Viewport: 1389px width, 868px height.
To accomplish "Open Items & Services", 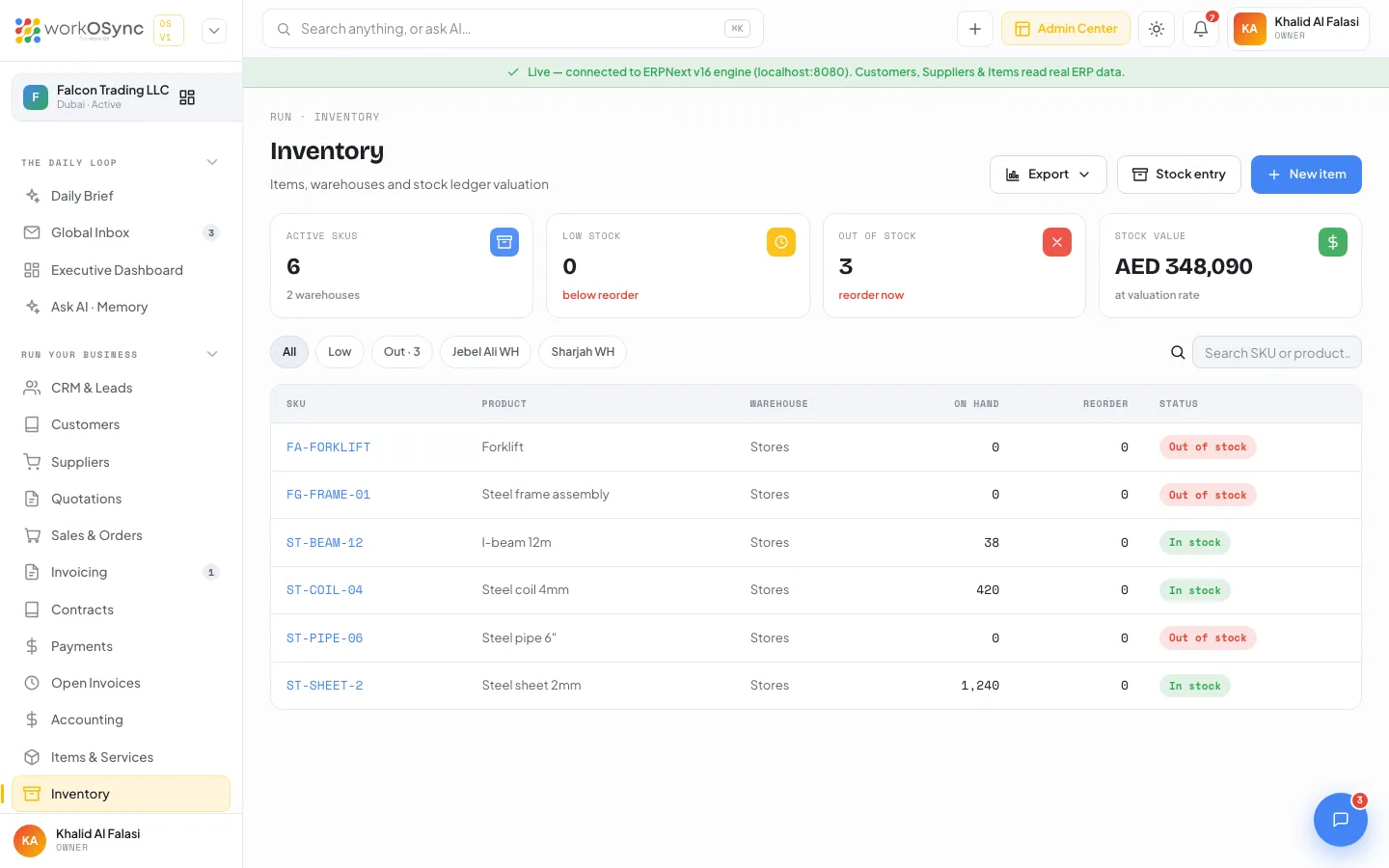I will pos(121,757).
